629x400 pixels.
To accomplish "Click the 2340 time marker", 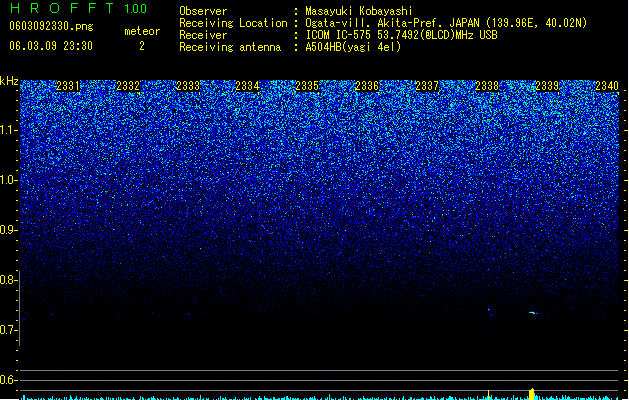I will (x=607, y=86).
